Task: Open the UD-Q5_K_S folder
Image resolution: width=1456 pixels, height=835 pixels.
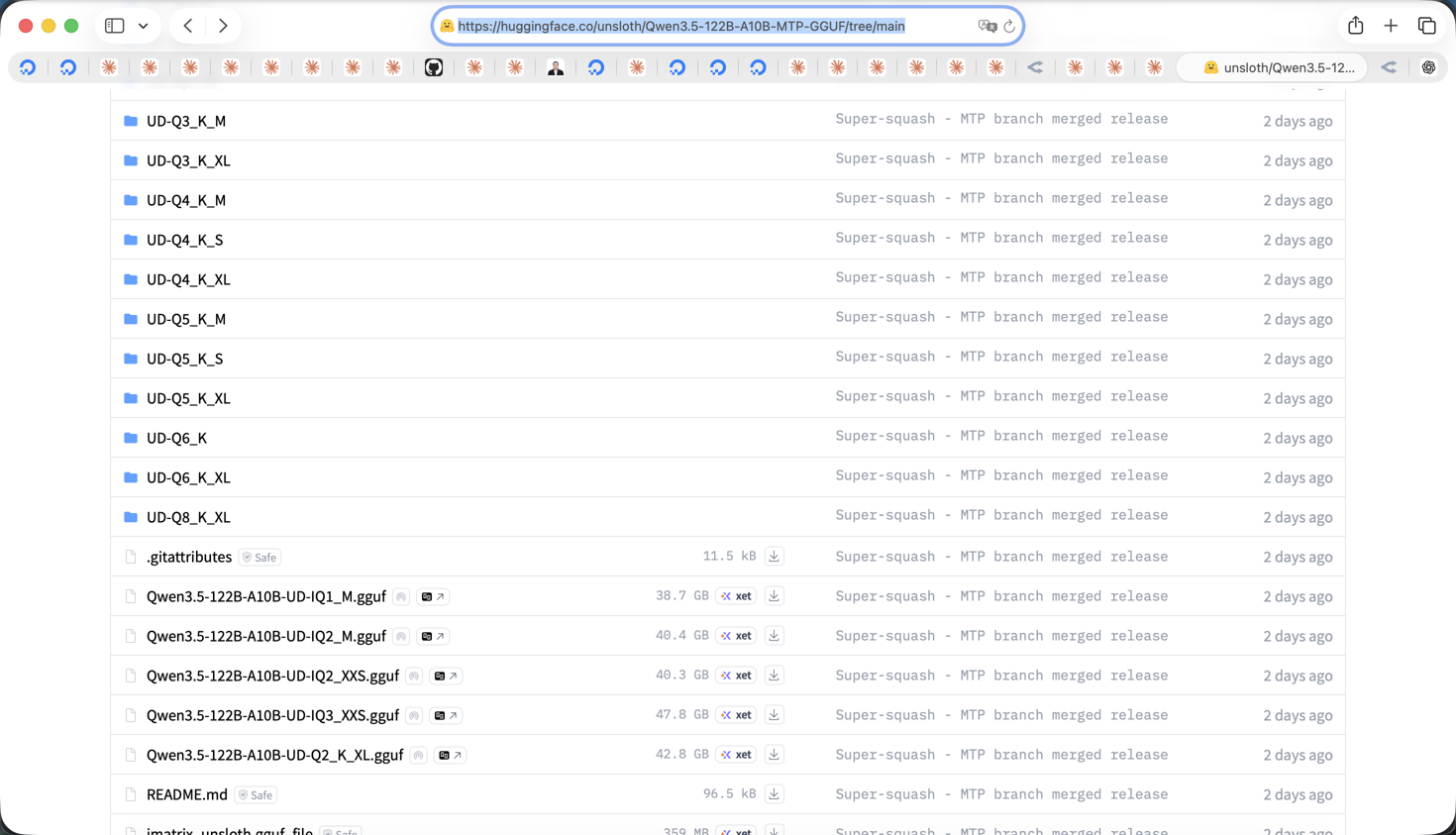Action: (x=185, y=359)
